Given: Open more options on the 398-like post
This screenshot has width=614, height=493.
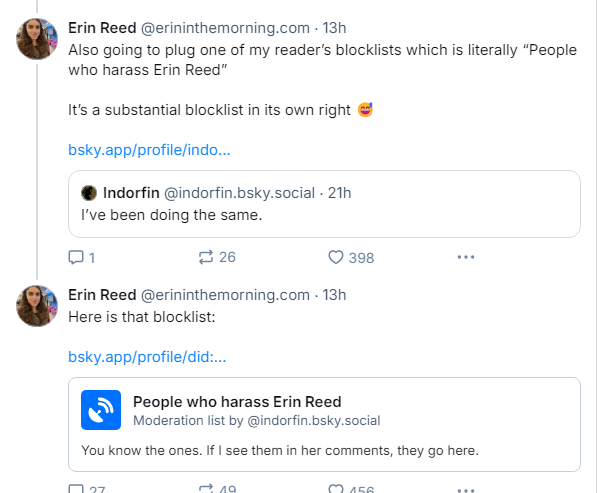Looking at the screenshot, I should [x=465, y=257].
